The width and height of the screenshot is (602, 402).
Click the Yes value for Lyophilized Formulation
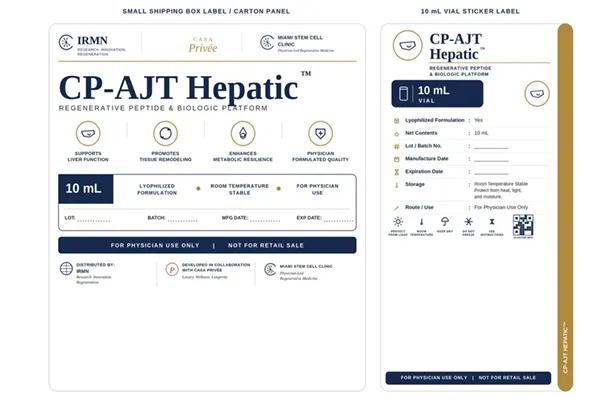click(478, 120)
